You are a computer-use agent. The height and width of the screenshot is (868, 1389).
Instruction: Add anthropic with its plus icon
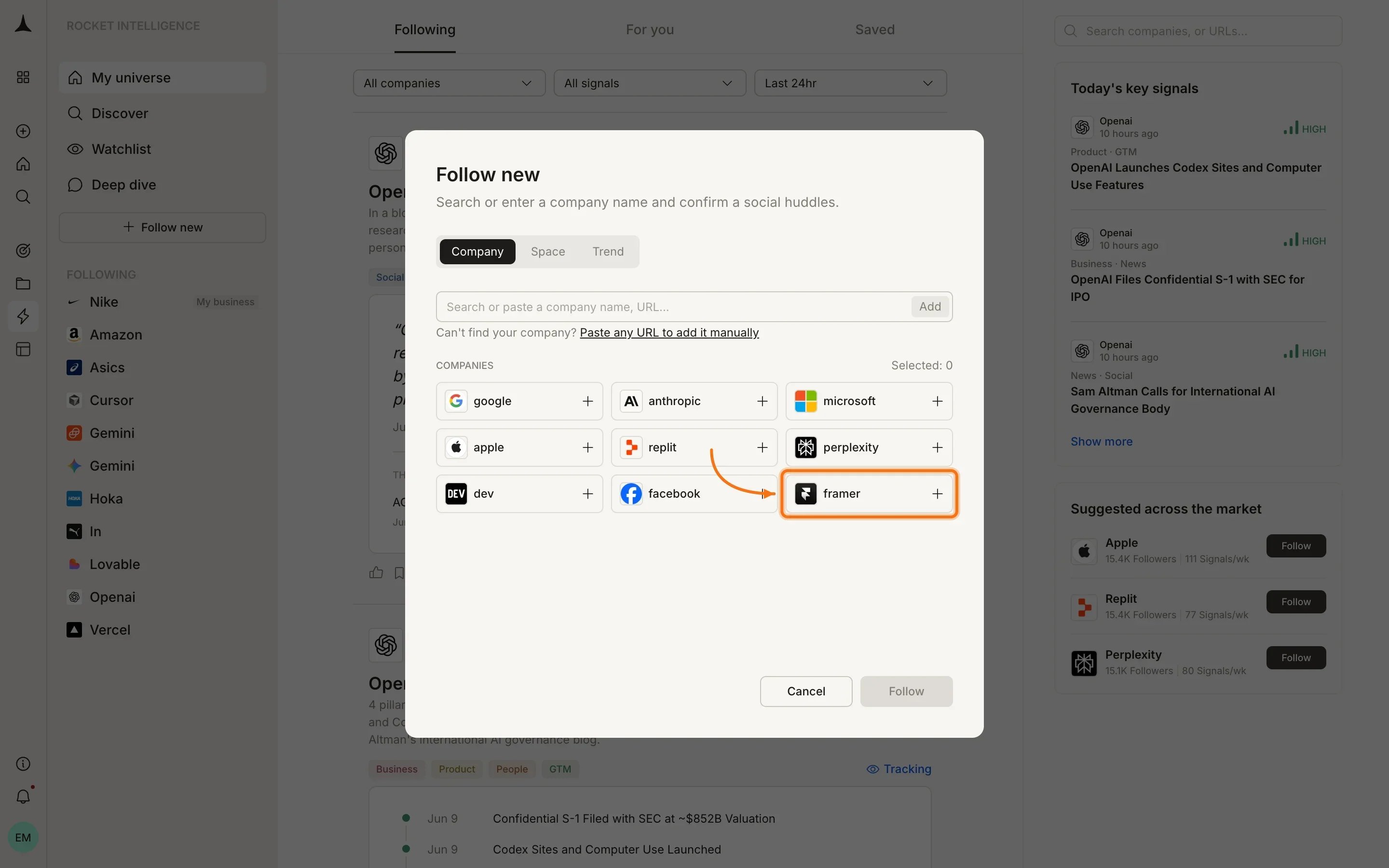pyautogui.click(x=762, y=401)
